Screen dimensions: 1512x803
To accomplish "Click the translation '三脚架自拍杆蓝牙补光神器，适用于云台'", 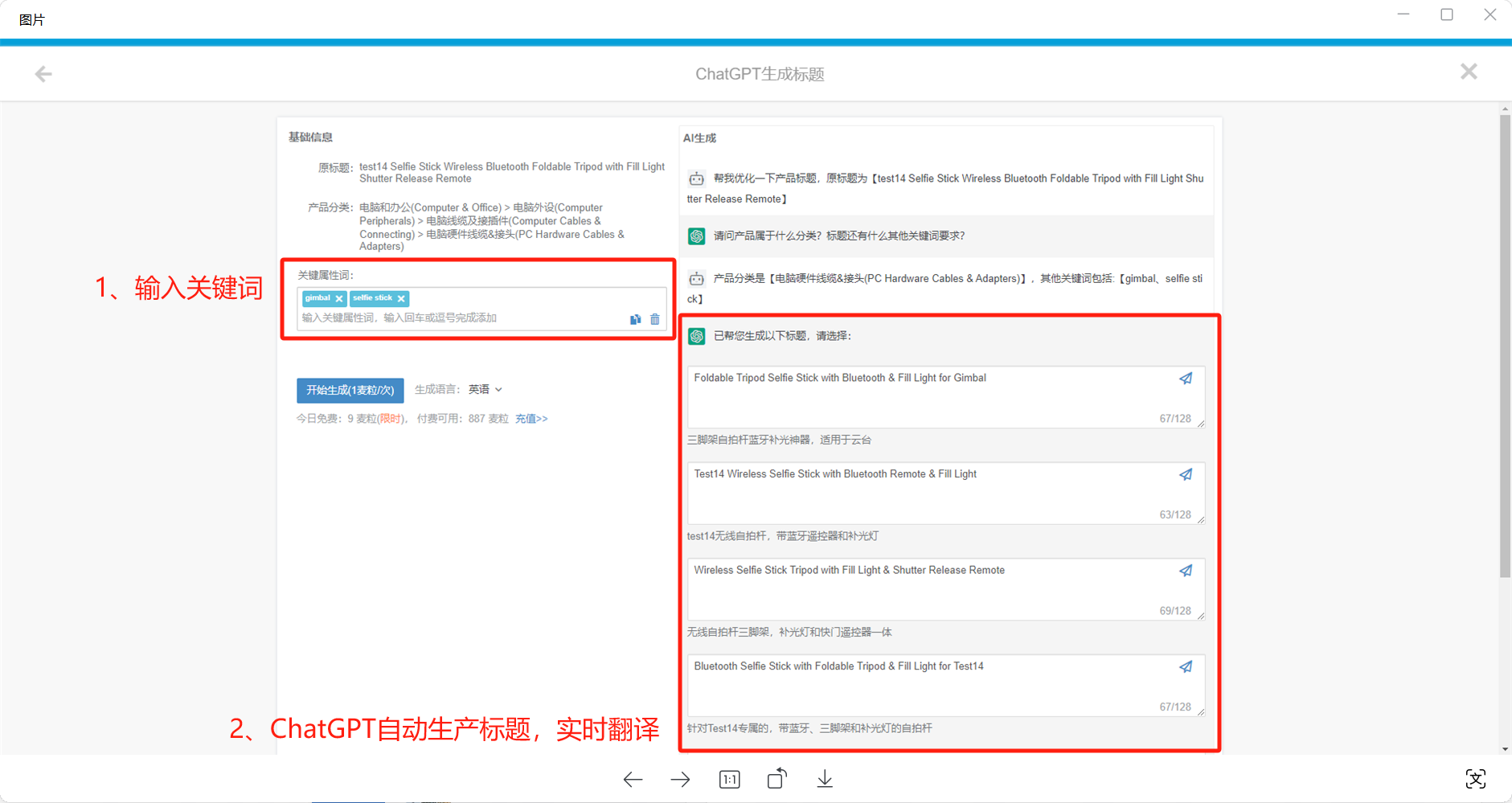I will [779, 440].
